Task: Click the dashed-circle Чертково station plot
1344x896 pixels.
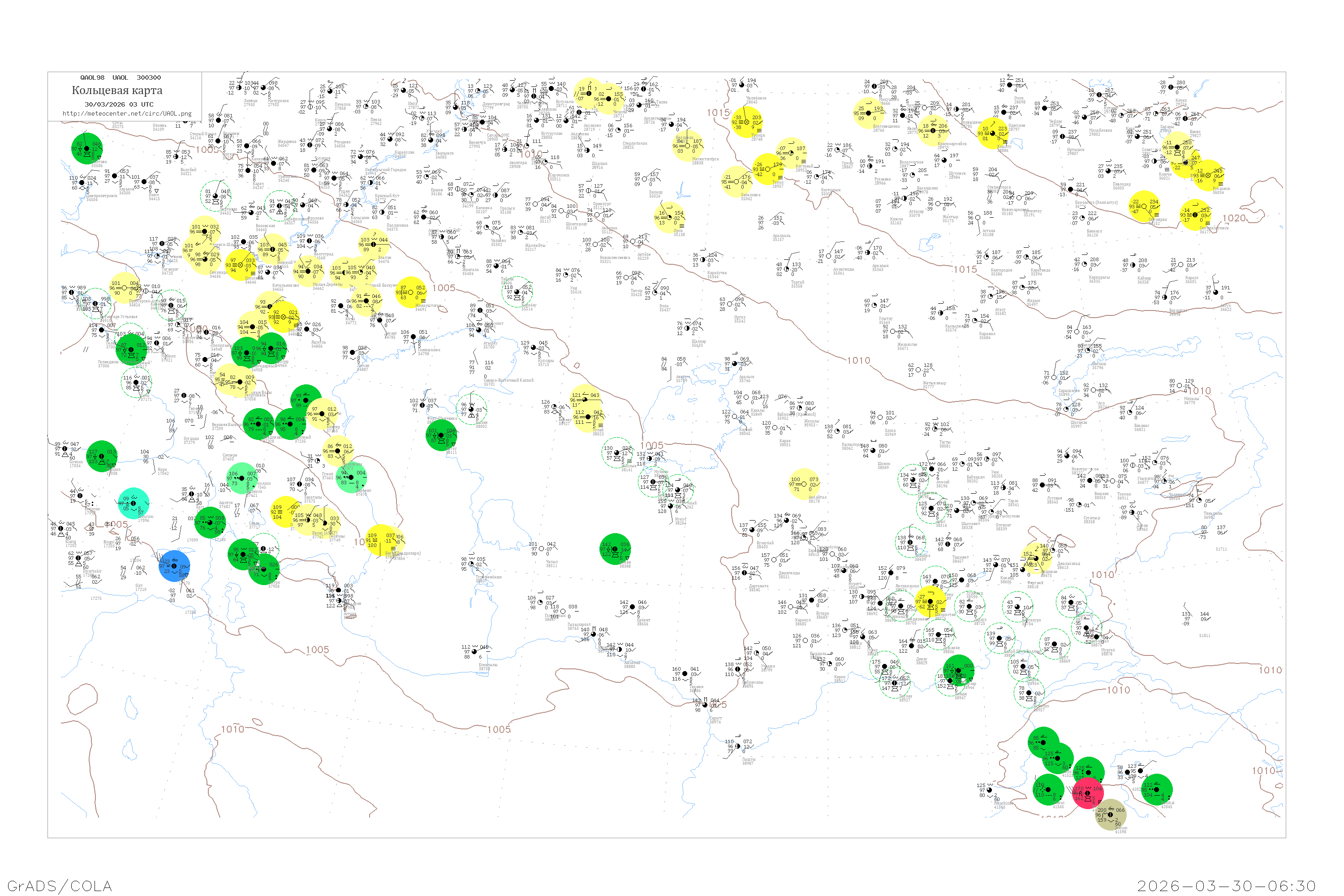Action: 215,196
